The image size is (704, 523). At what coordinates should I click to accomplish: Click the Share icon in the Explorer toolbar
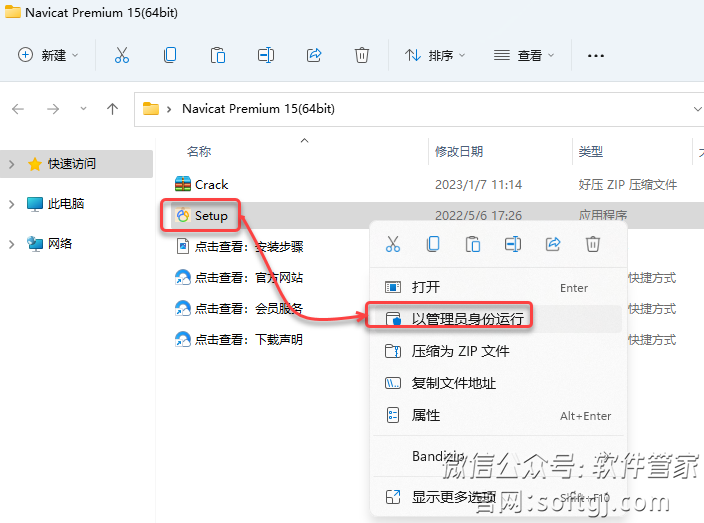[x=314, y=55]
